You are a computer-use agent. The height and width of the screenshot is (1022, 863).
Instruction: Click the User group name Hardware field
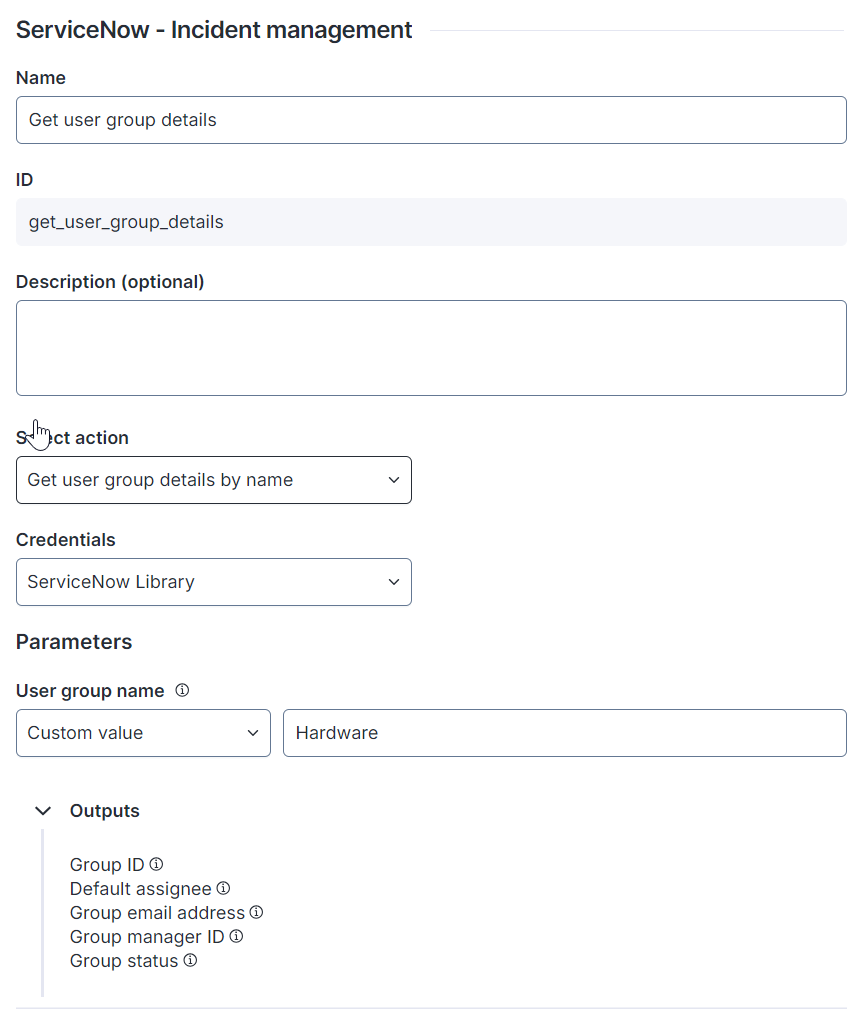[564, 733]
